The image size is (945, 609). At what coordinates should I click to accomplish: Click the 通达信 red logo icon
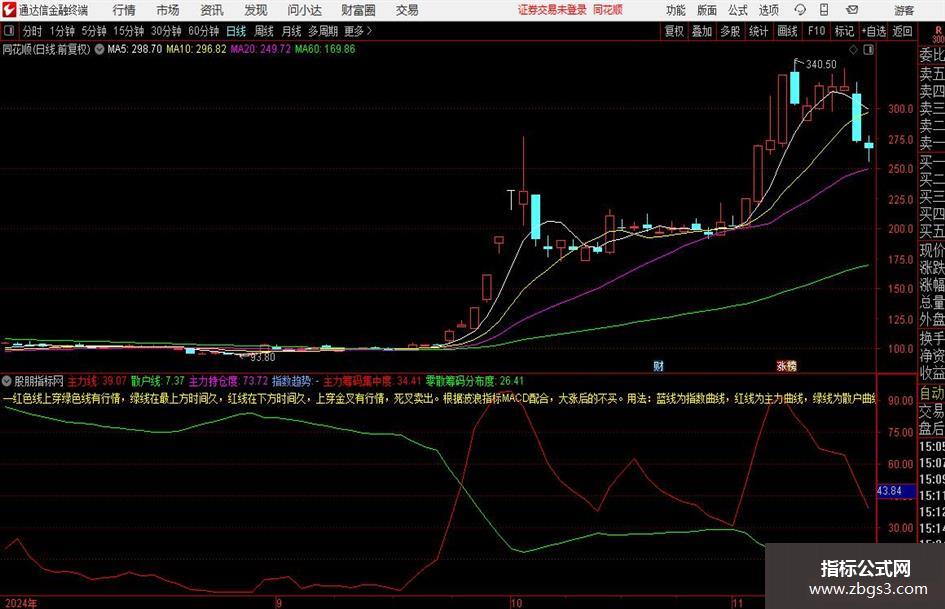point(9,10)
